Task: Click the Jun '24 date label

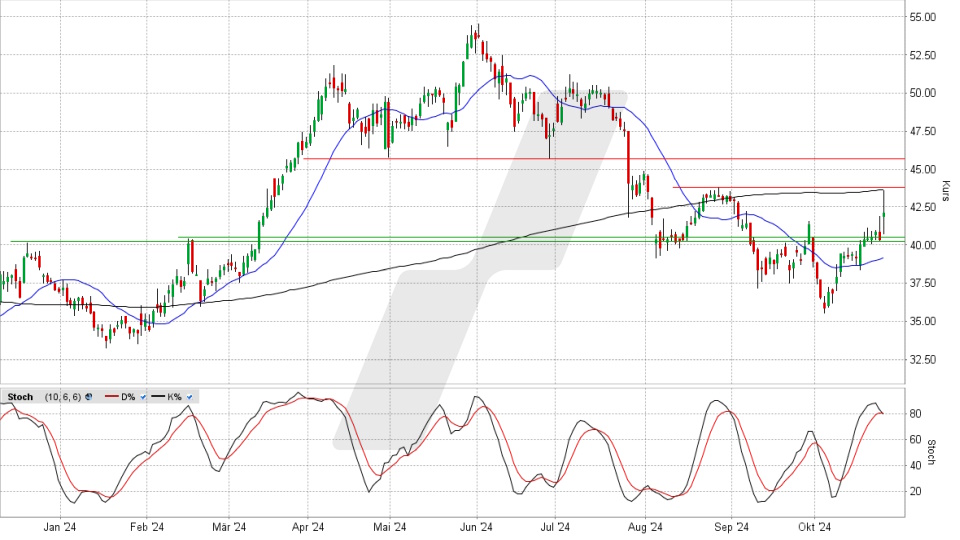Action: coord(476,527)
